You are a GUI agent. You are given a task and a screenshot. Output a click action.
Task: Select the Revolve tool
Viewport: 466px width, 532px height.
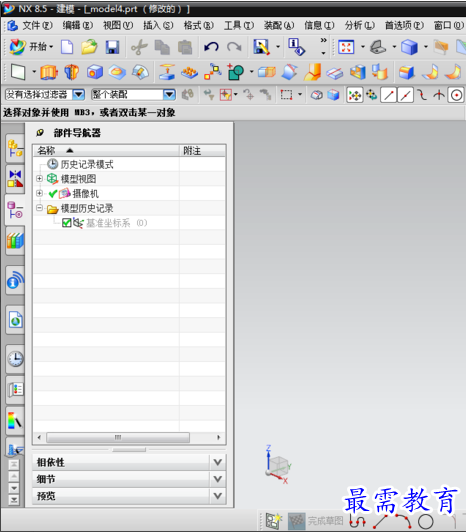point(72,72)
